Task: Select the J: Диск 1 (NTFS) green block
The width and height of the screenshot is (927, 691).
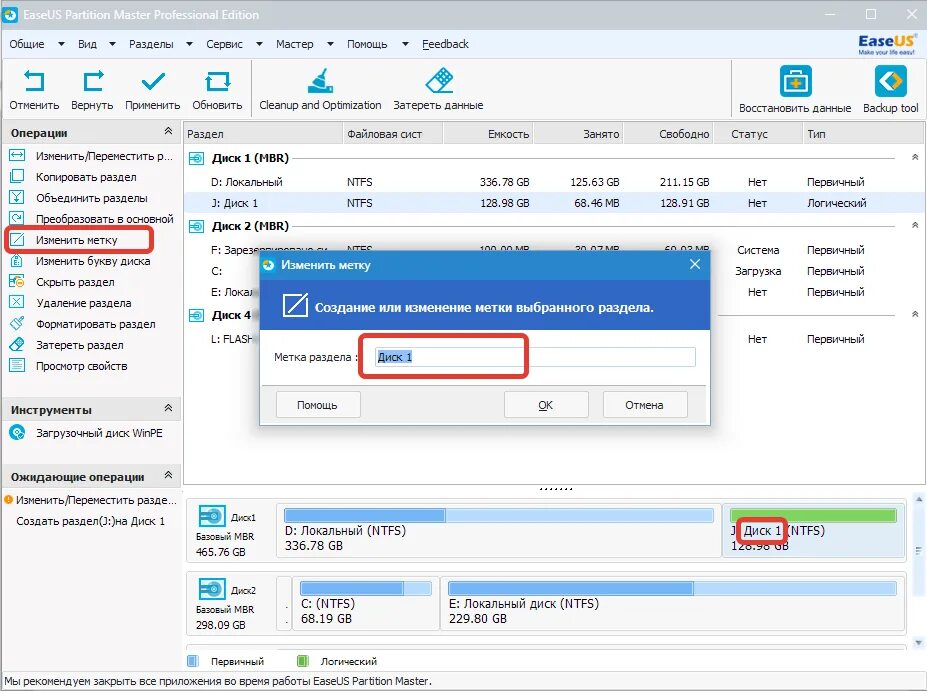Action: click(x=813, y=530)
